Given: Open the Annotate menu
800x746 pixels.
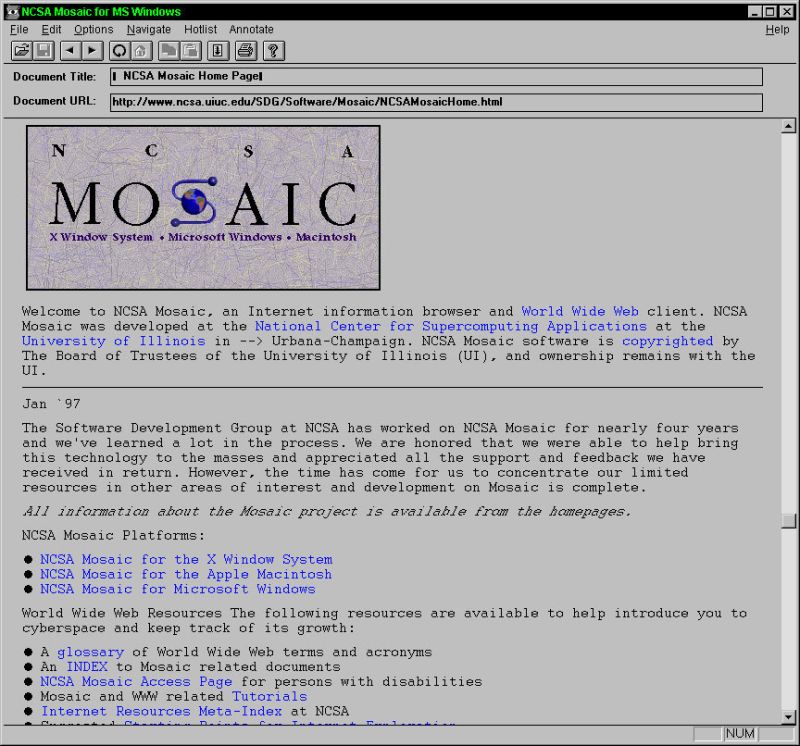Looking at the screenshot, I should 251,29.
